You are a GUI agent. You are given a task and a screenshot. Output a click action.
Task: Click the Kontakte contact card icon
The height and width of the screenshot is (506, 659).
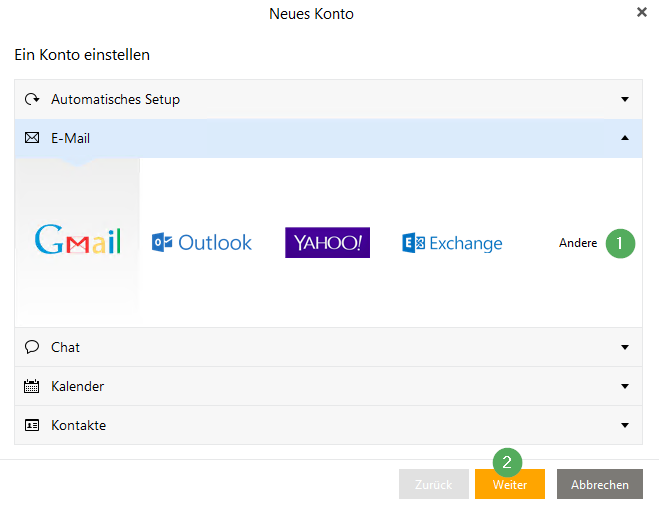(32, 425)
